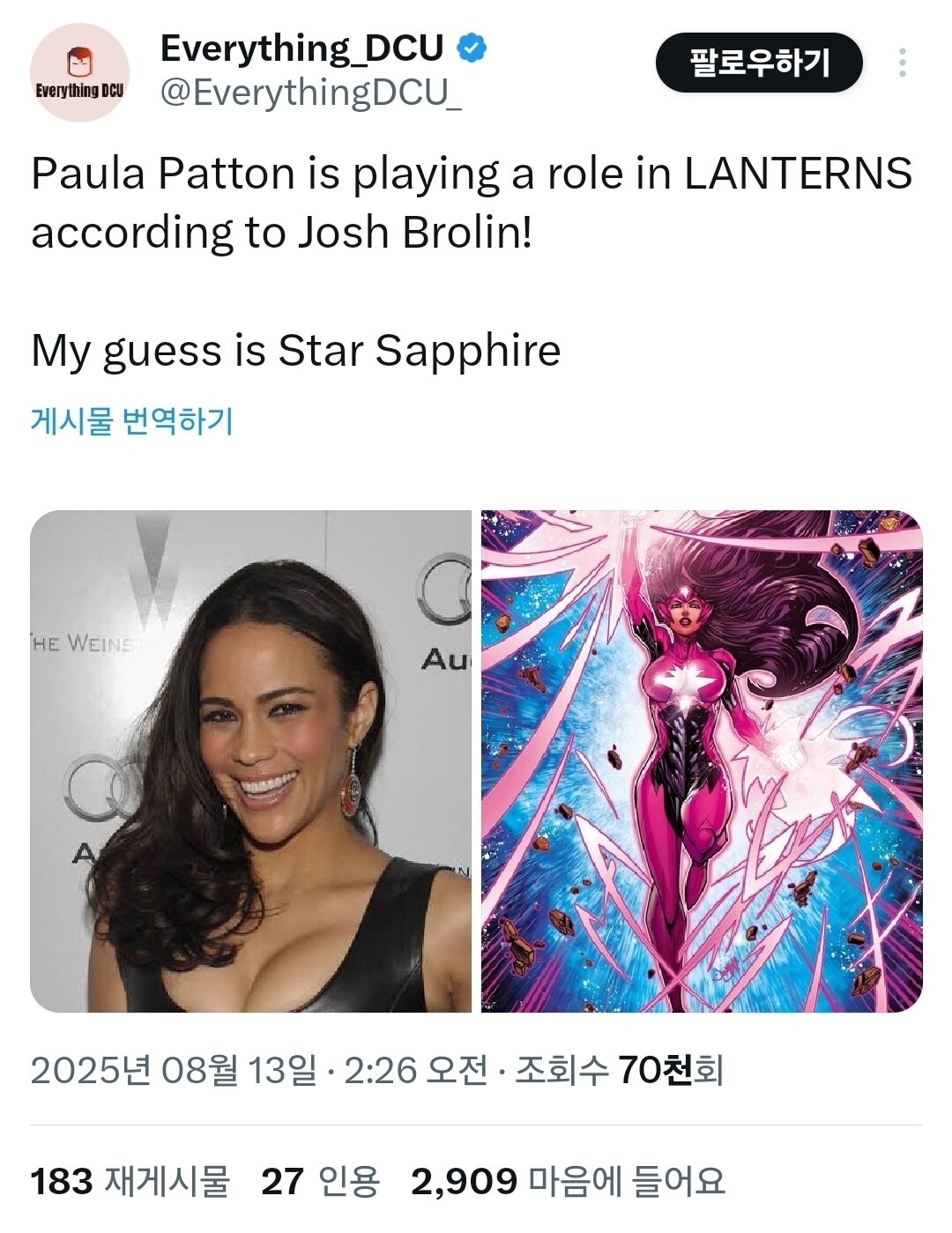952x1233 pixels.
Task: Translate the post via 게시물 번역하기
Action: [x=132, y=420]
